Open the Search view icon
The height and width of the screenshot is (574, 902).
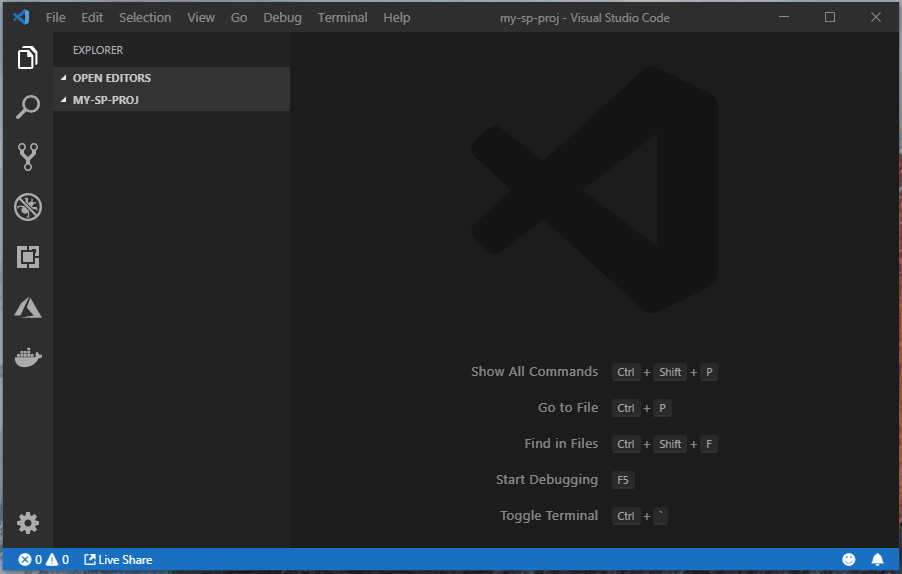(28, 107)
